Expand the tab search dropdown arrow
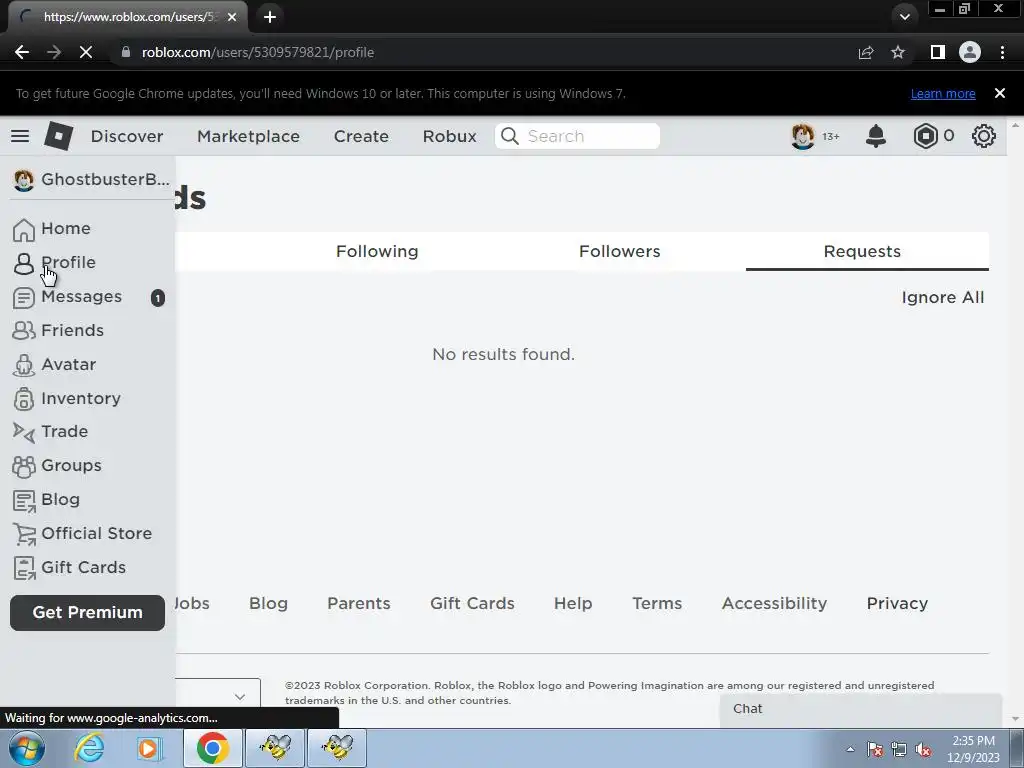The height and width of the screenshot is (768, 1024). tap(904, 17)
